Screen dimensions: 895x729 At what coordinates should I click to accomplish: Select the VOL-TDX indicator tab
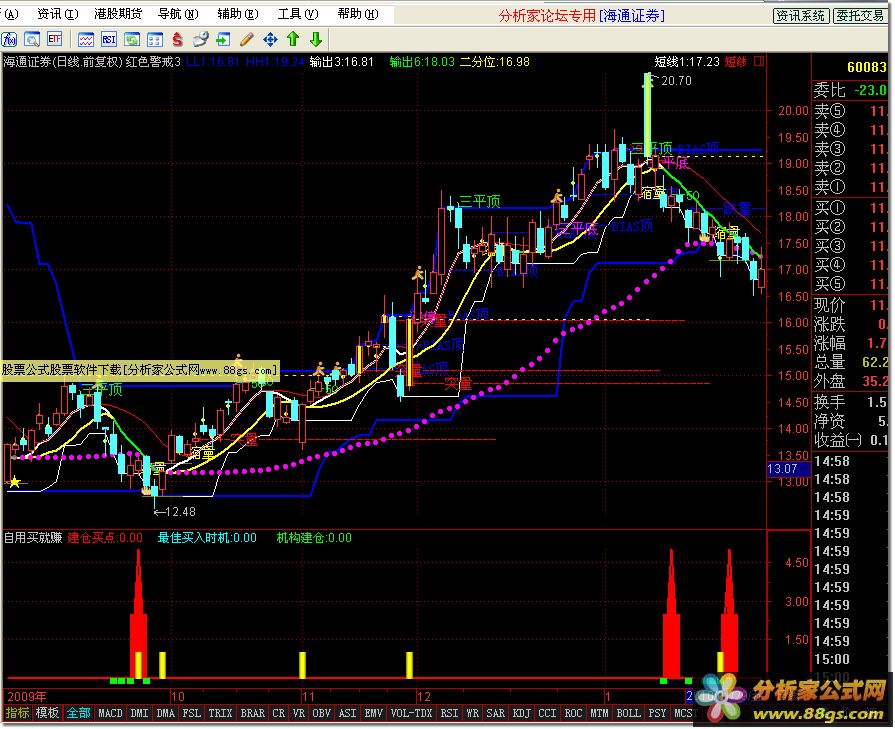click(412, 712)
